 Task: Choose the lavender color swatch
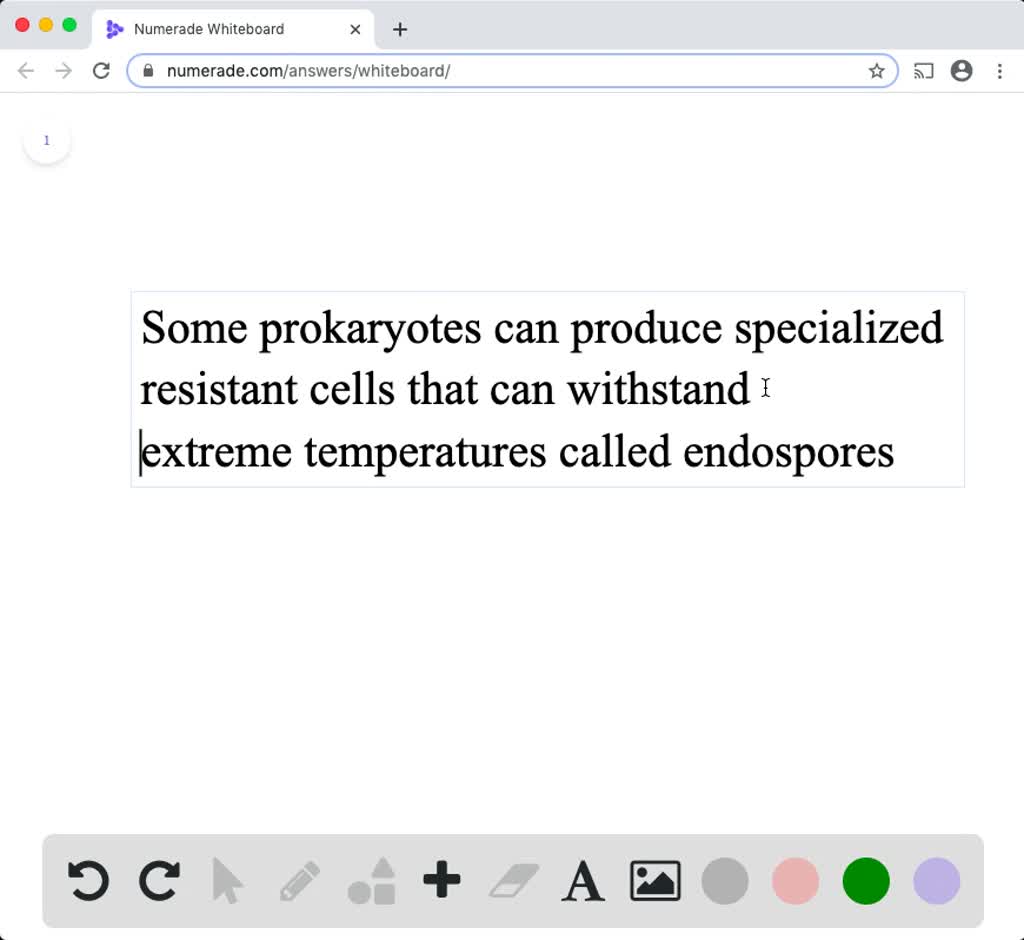(x=937, y=881)
